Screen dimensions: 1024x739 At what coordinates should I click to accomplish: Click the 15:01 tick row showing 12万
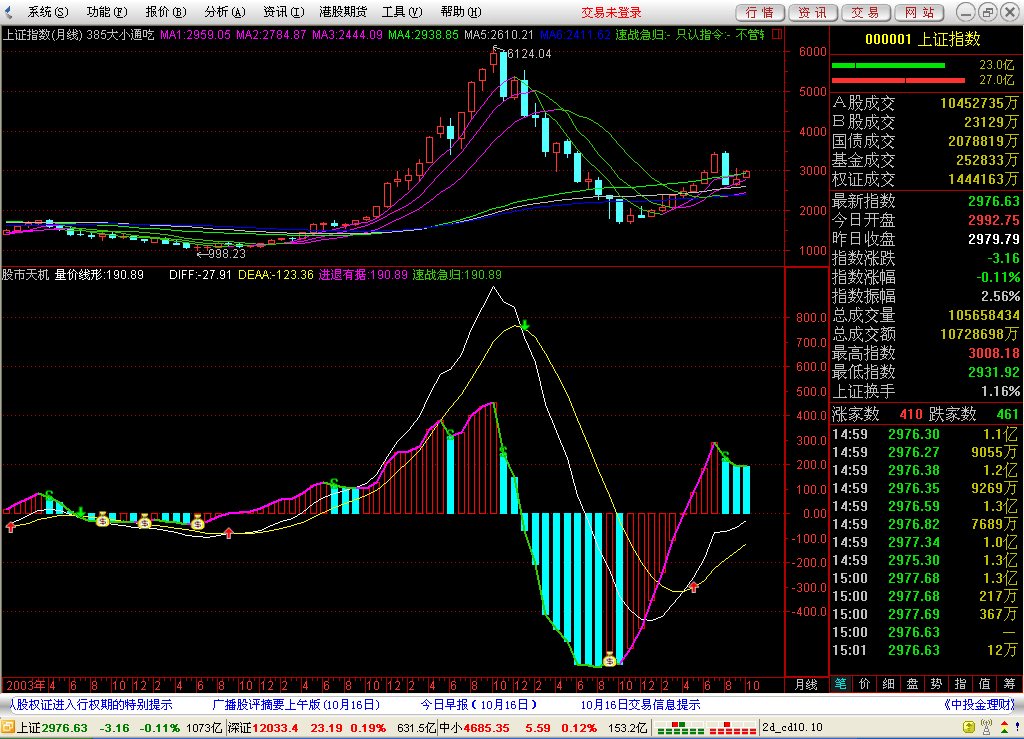tap(925, 650)
